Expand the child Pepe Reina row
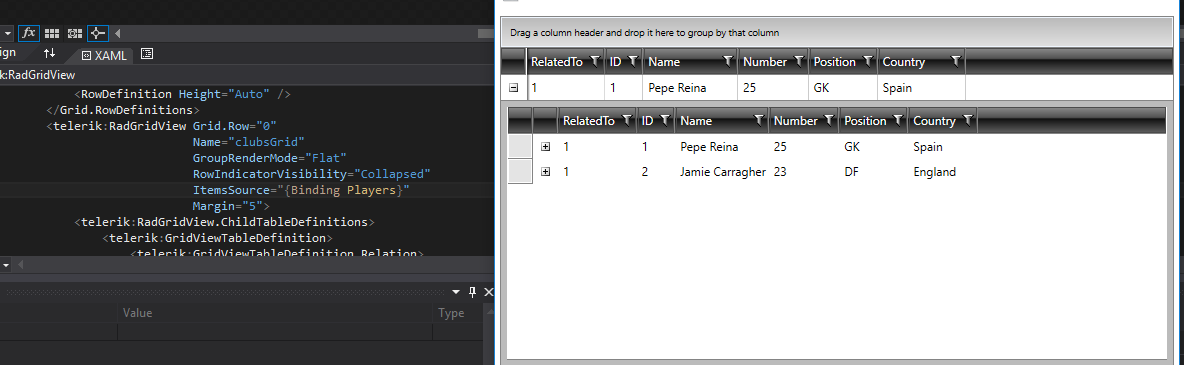1184x365 pixels. 545,147
